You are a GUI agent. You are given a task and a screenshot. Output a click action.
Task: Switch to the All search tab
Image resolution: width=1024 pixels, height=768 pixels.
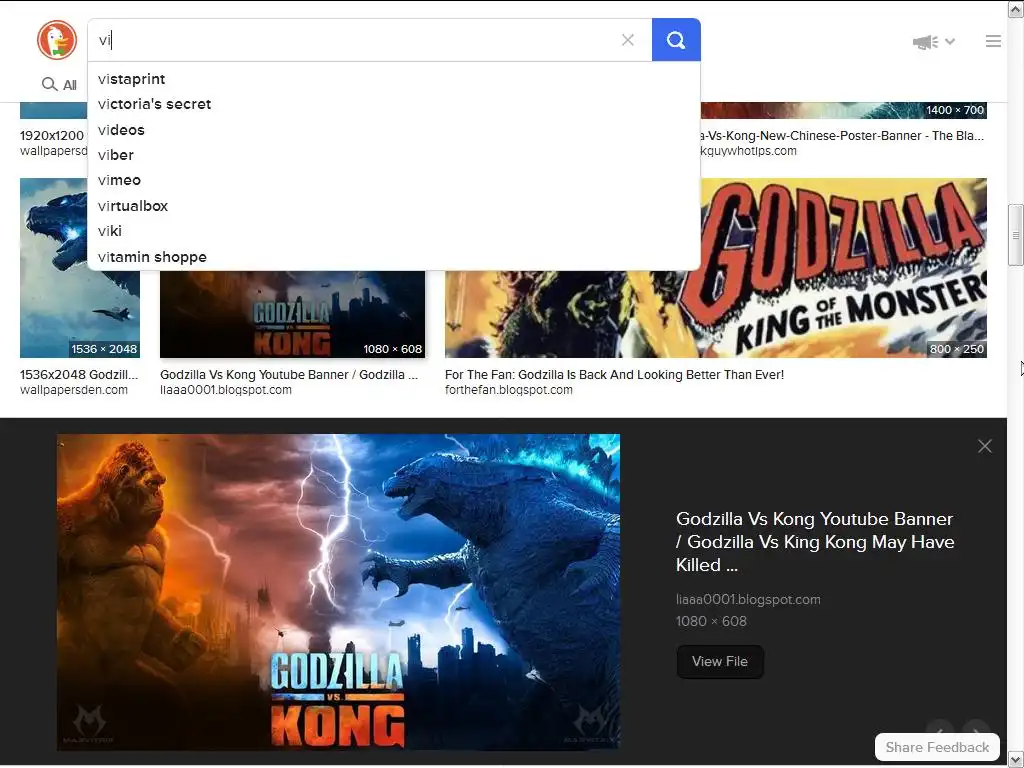pos(59,85)
